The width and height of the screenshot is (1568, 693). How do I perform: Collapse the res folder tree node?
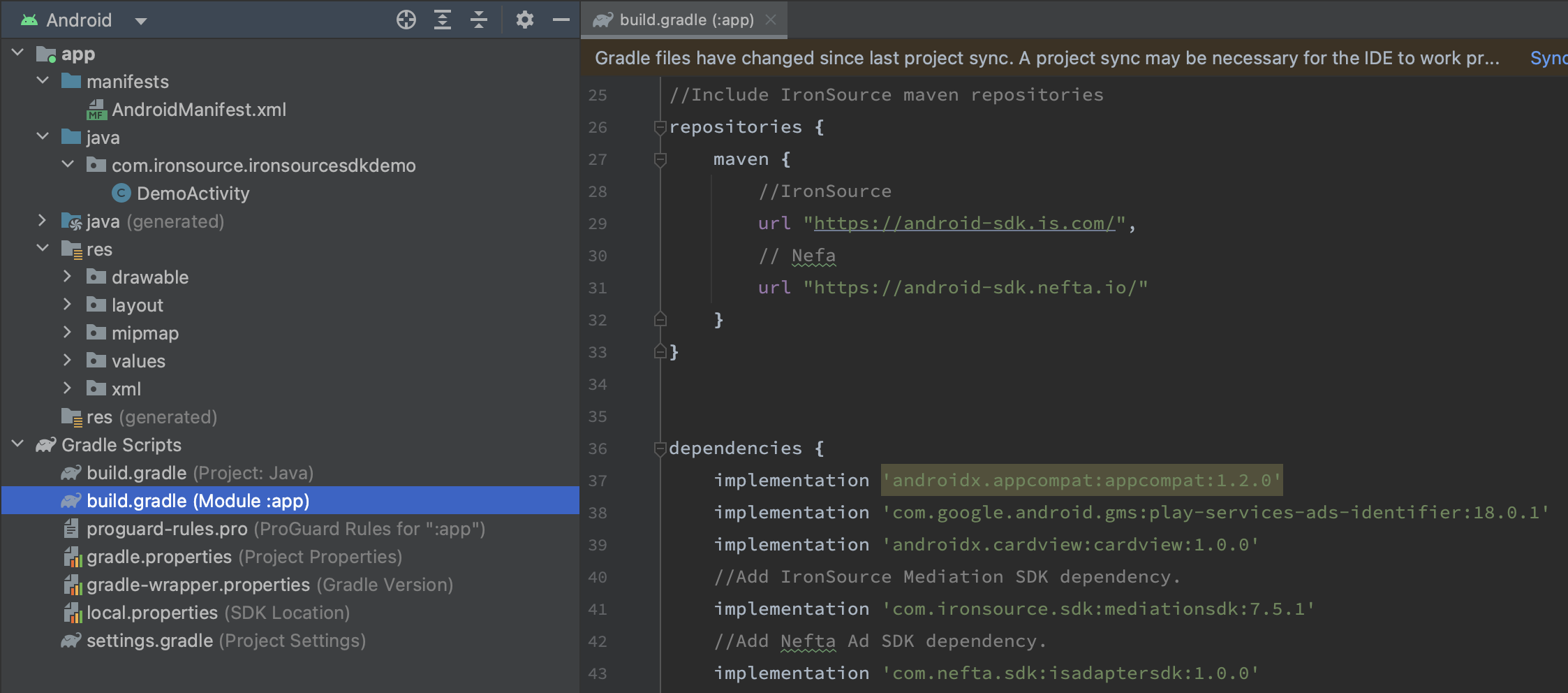coord(43,249)
